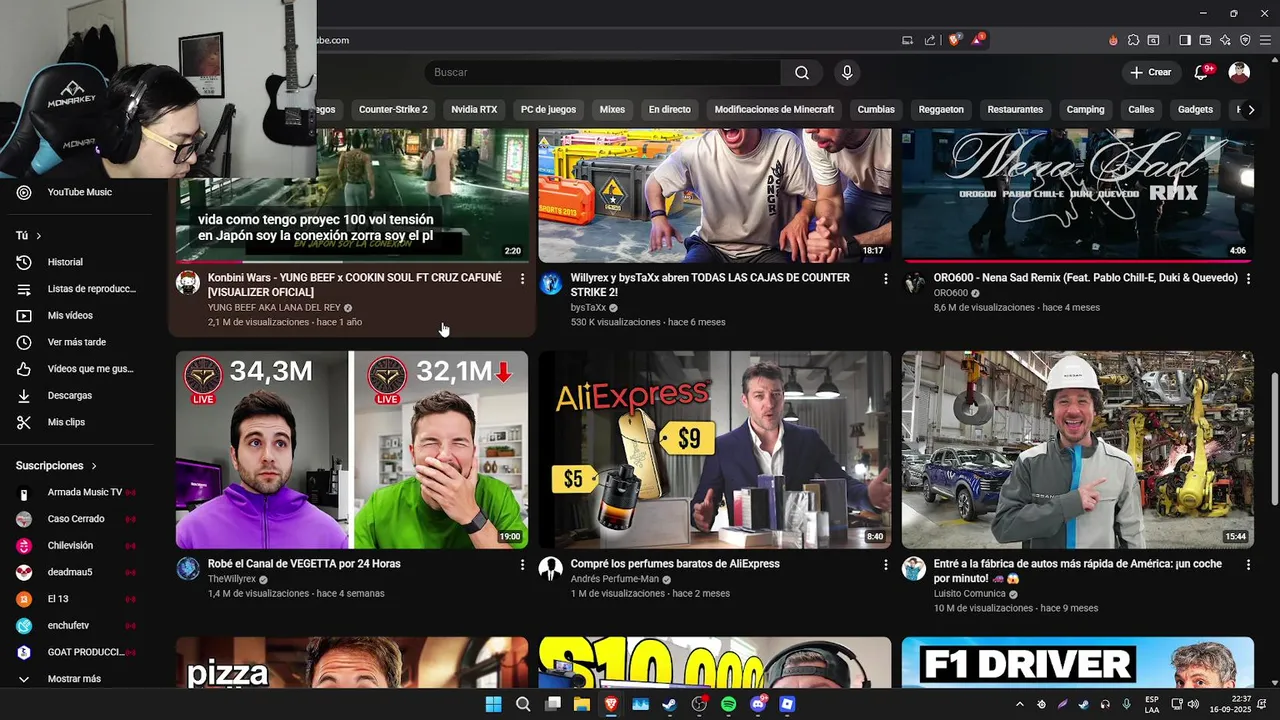
Task: Open the browser hamburger menu
Action: pyautogui.click(x=1265, y=40)
